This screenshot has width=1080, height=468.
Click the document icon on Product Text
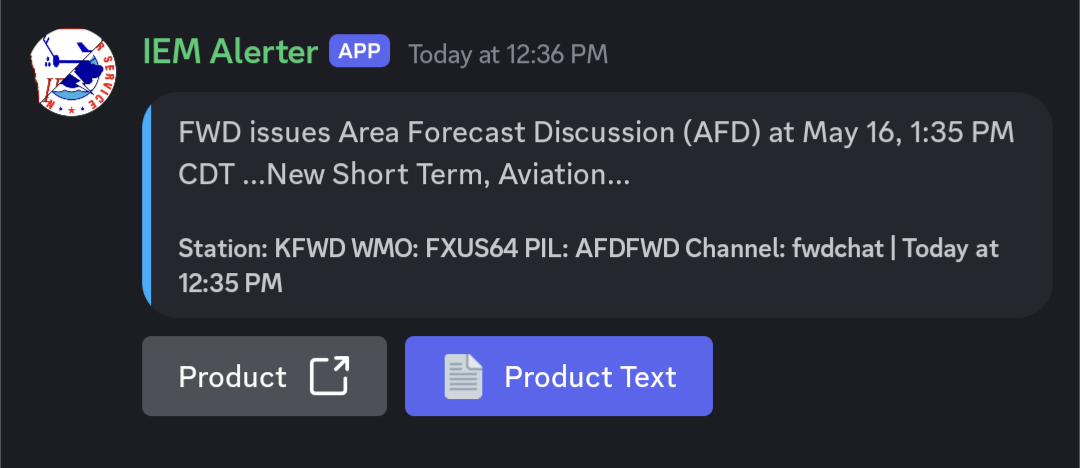point(463,376)
